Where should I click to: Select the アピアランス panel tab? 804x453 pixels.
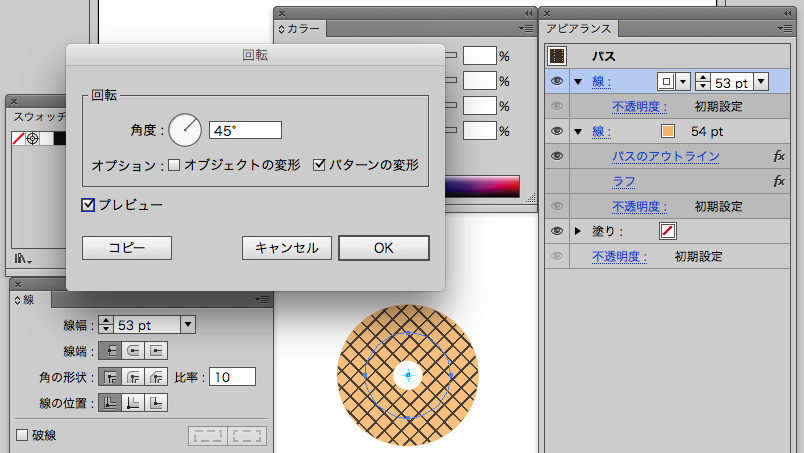point(579,29)
